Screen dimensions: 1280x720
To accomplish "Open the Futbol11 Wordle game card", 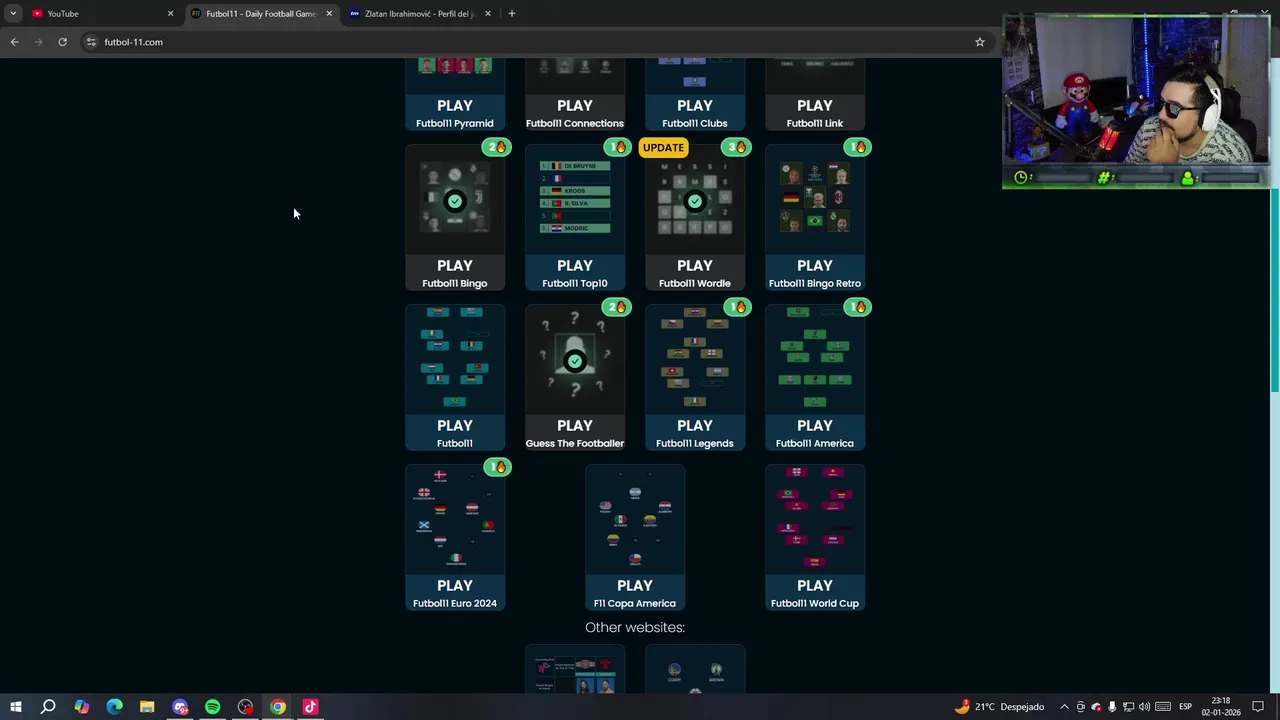I will [695, 218].
